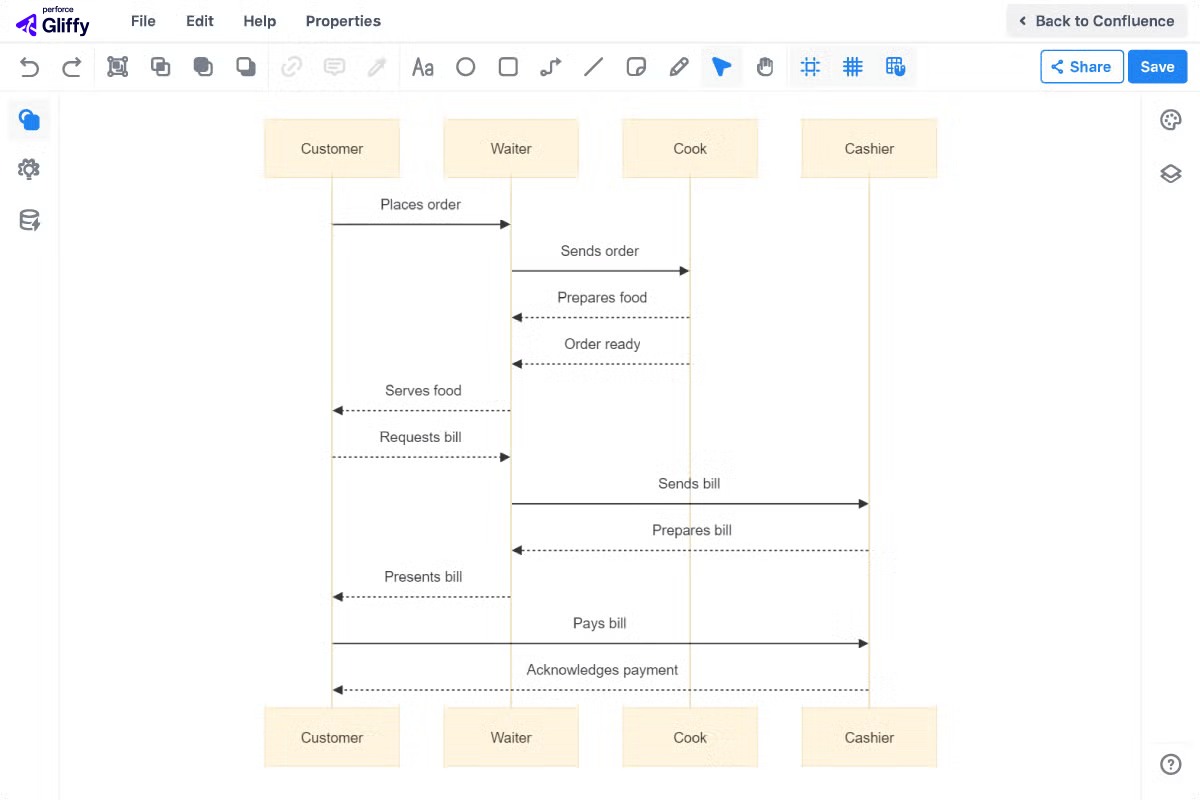Send selection to back icon
Viewport: 1200px width, 800px height.
245,67
